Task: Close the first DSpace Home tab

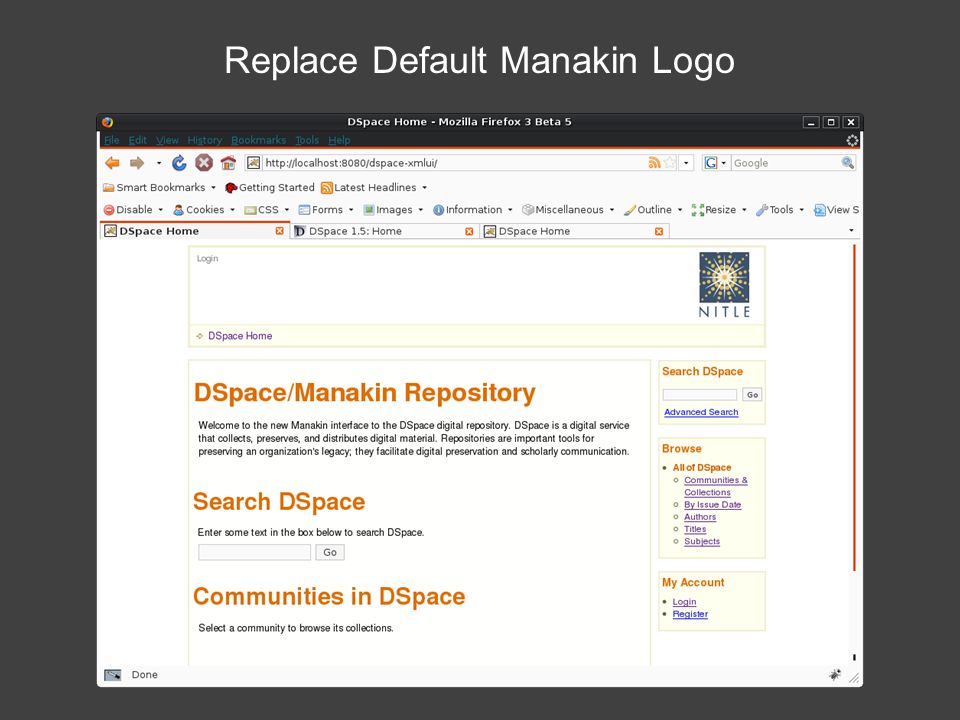Action: click(279, 231)
